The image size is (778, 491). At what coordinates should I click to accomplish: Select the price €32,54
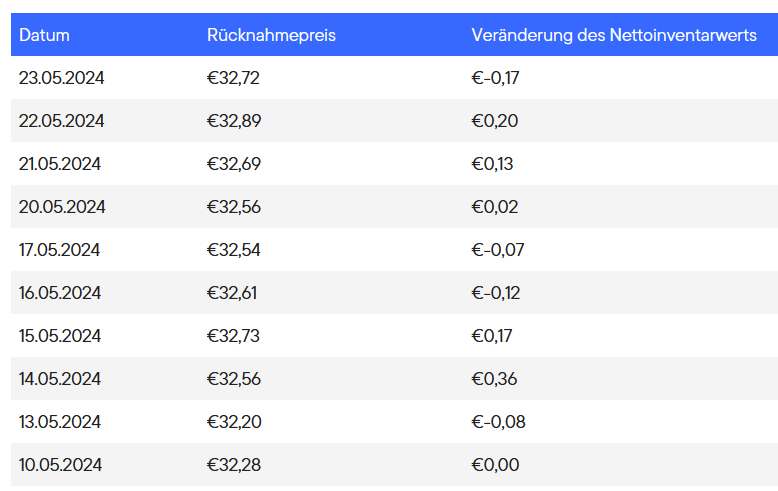(x=233, y=250)
